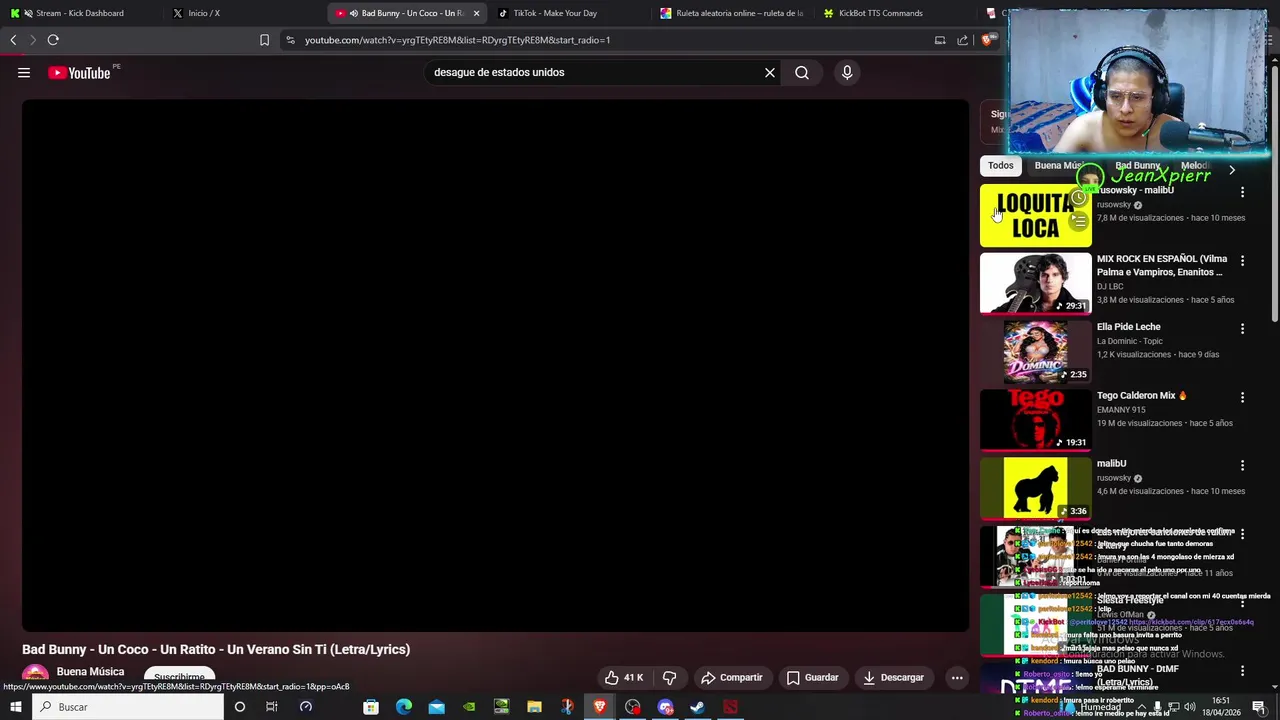Click the Windows taskbar Buscar search box

[x=128, y=707]
